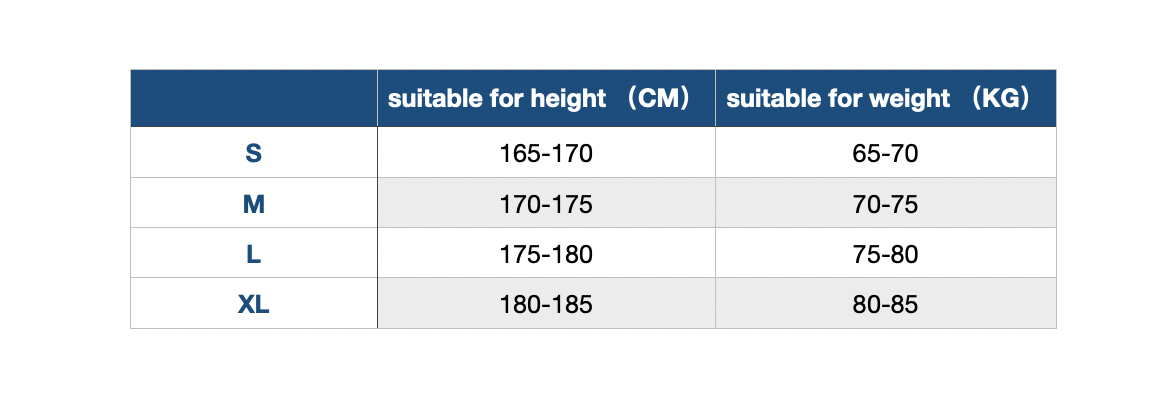This screenshot has height=420, width=1172.
Task: Select the XL size label
Action: tap(253, 305)
